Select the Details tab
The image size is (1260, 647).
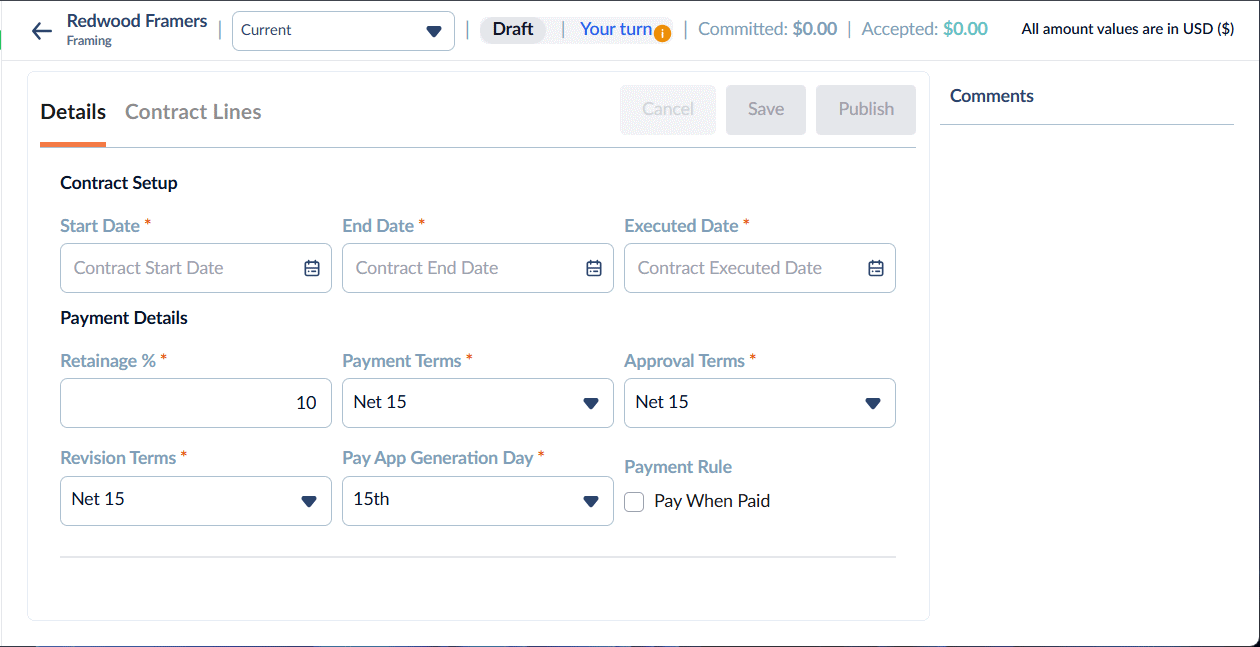(x=73, y=112)
